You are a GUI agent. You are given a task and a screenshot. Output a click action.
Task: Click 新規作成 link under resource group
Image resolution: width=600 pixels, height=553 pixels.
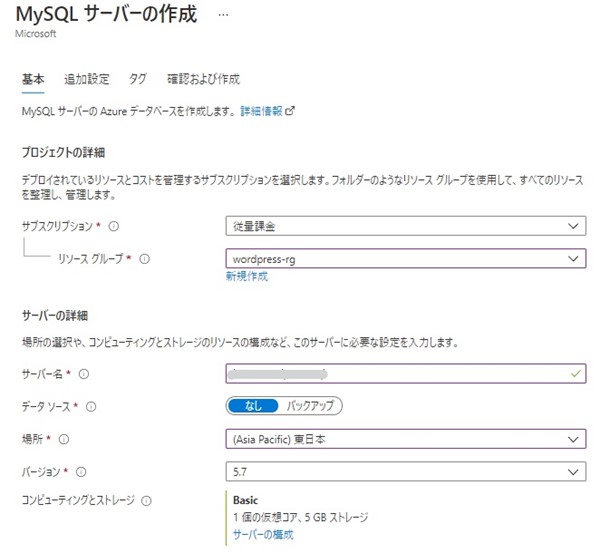(247, 277)
